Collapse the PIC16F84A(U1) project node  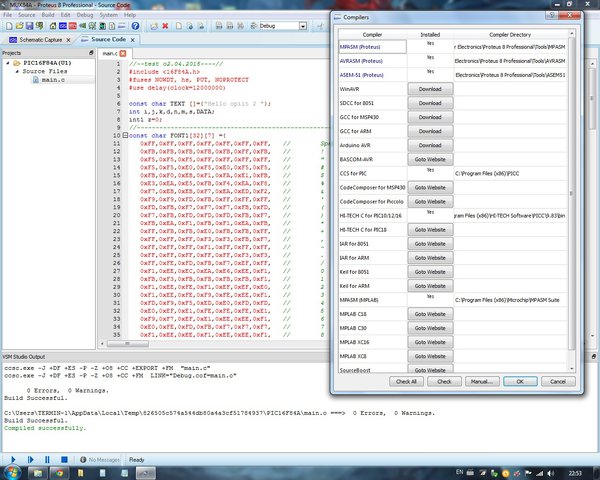pos(8,63)
